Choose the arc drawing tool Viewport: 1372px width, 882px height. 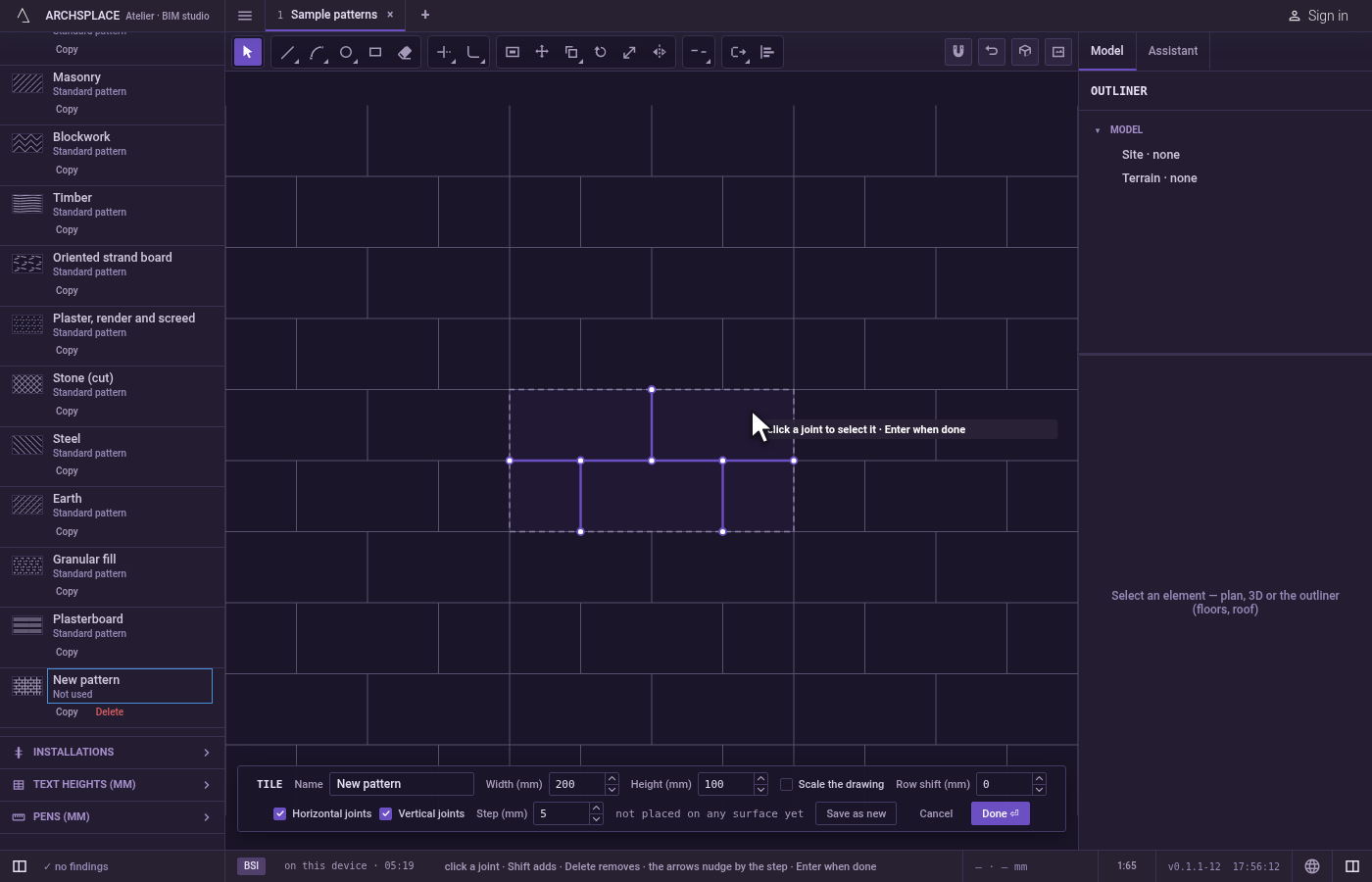[x=317, y=52]
